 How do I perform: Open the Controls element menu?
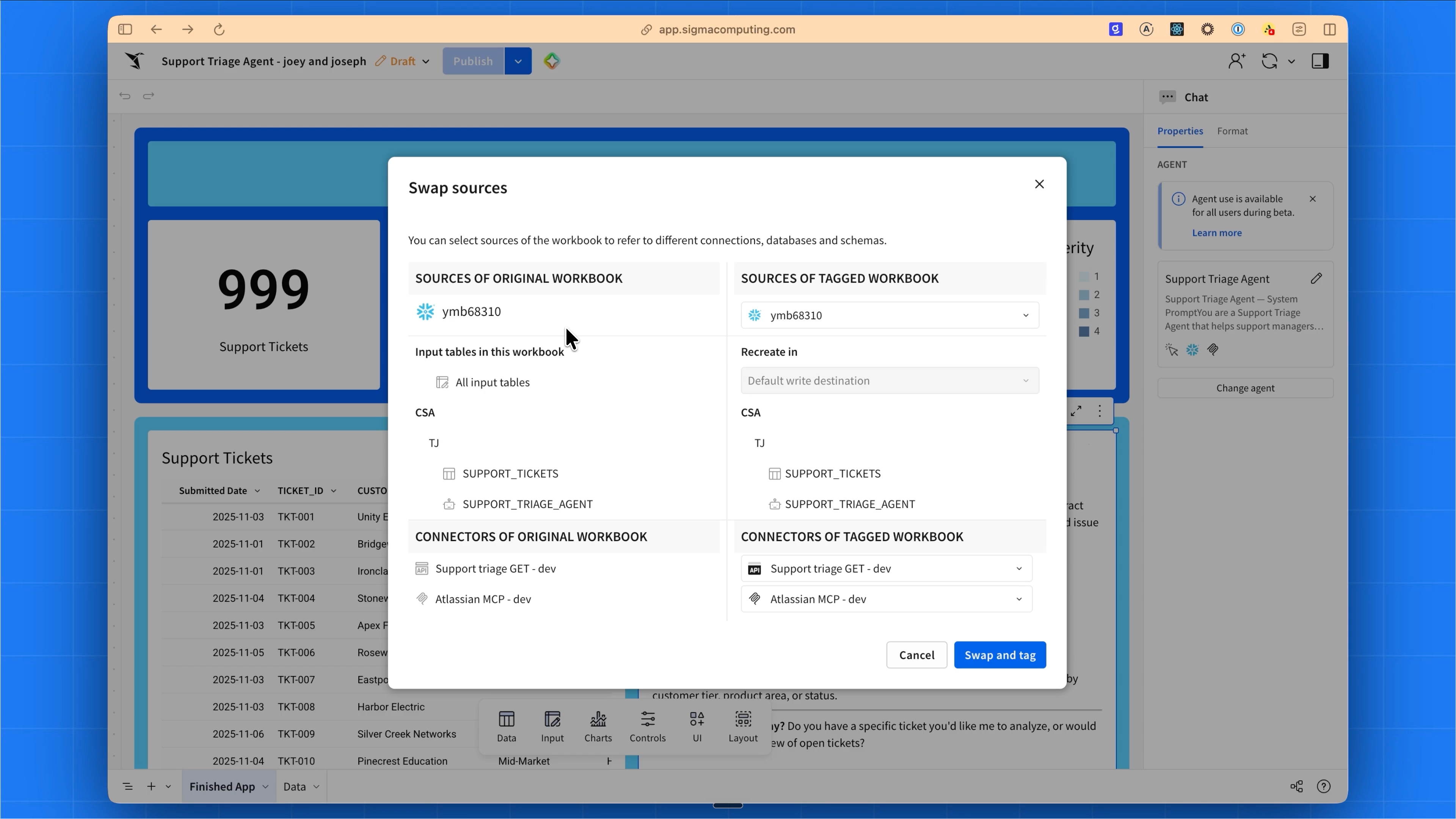(x=648, y=726)
